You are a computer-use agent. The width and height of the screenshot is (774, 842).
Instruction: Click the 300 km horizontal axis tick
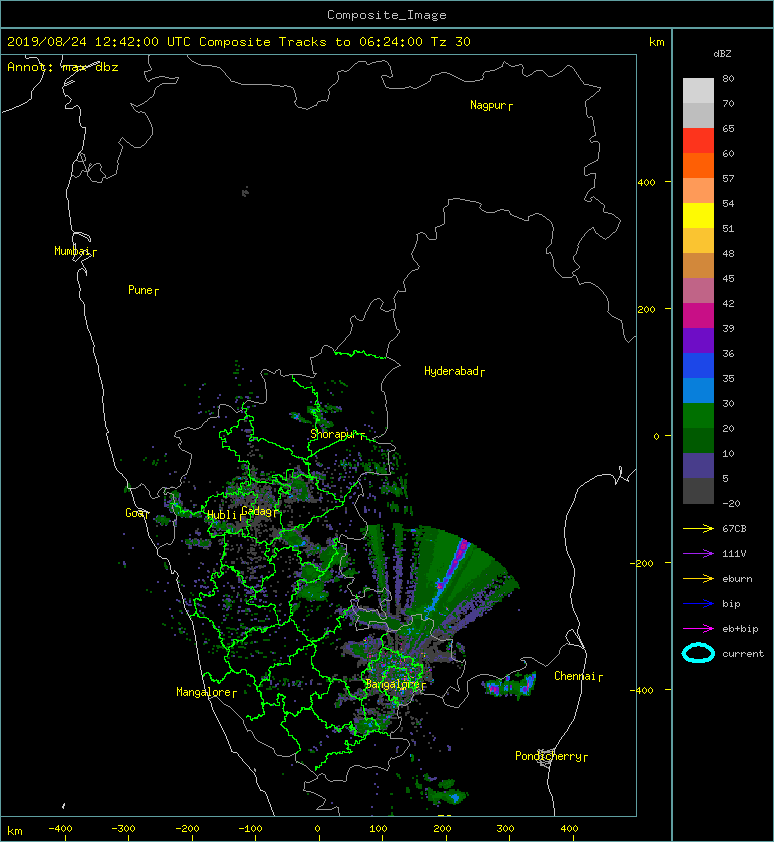(x=505, y=829)
